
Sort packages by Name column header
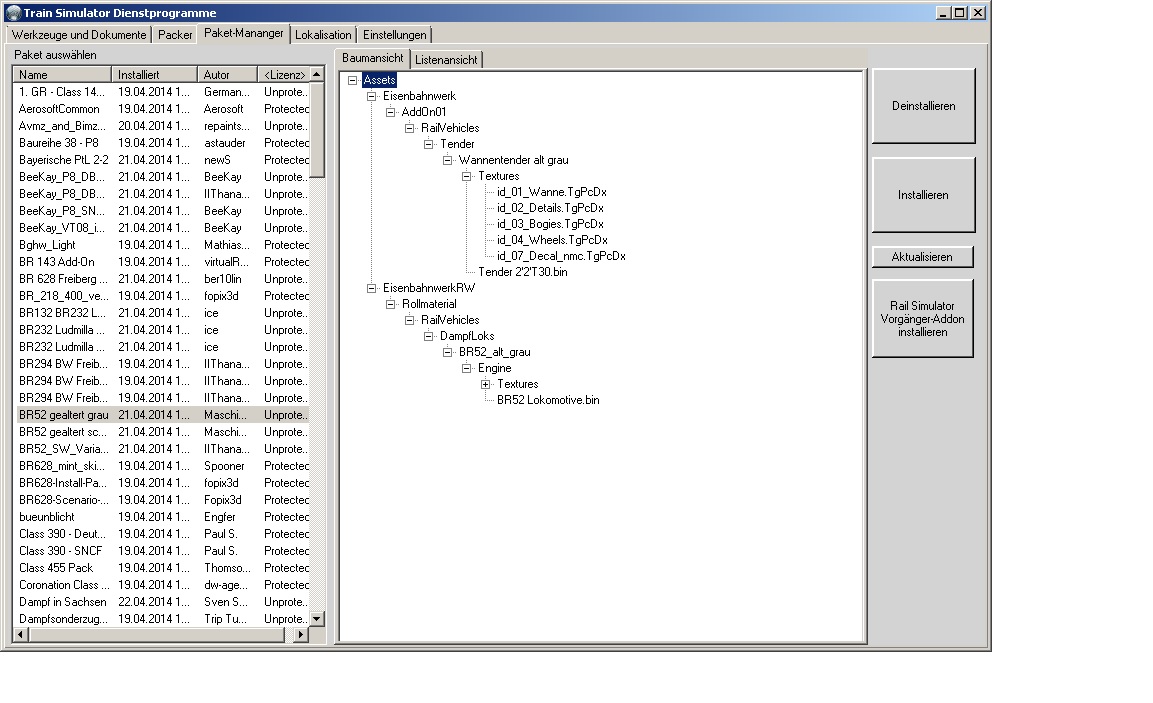click(x=62, y=74)
